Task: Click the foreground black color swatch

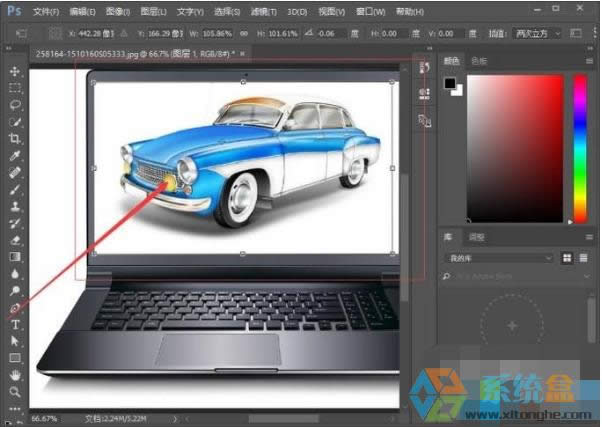Action: (x=450, y=81)
